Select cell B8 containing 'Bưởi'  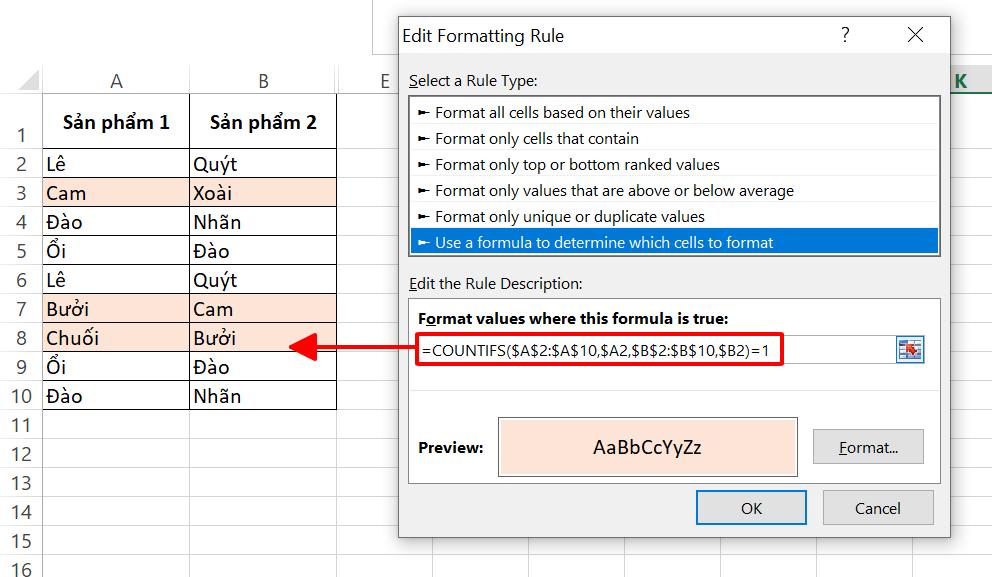pos(262,337)
